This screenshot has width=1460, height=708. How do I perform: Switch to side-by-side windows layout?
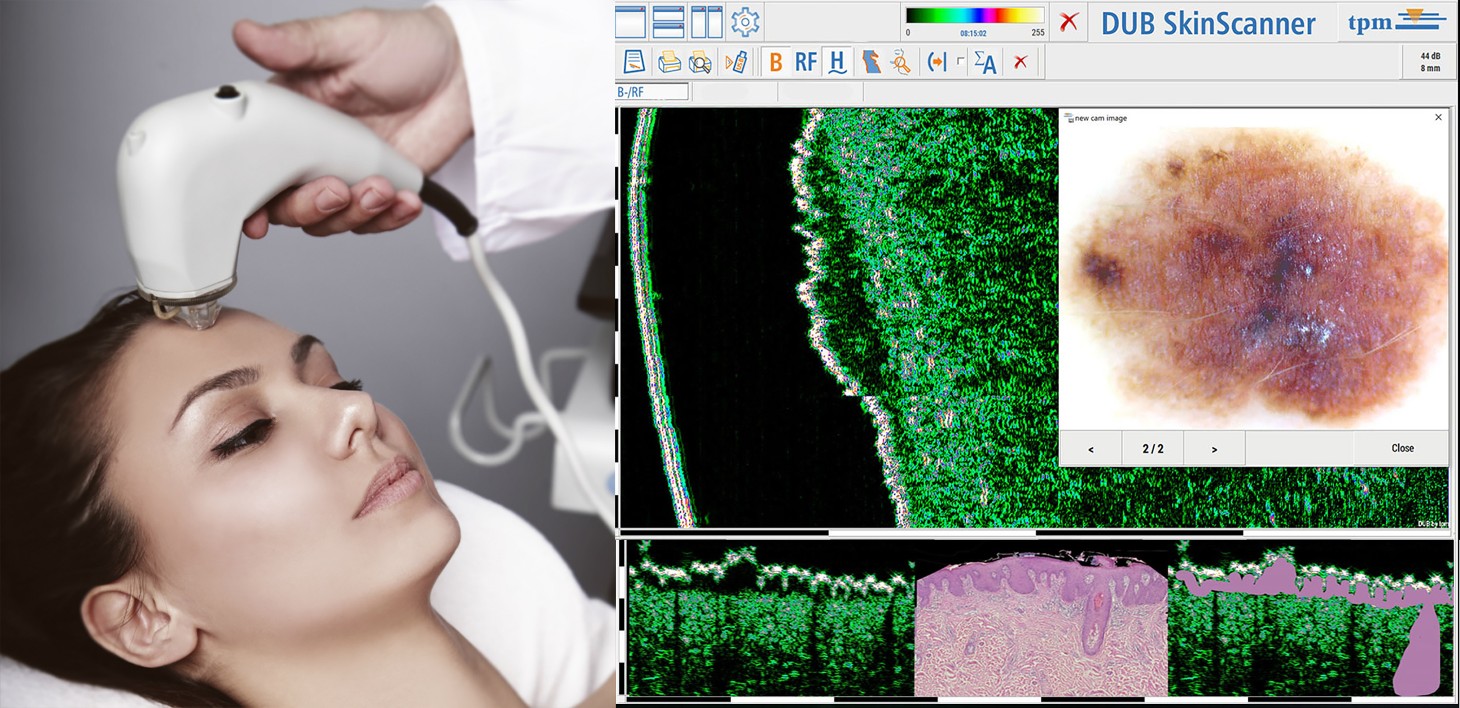pos(706,21)
